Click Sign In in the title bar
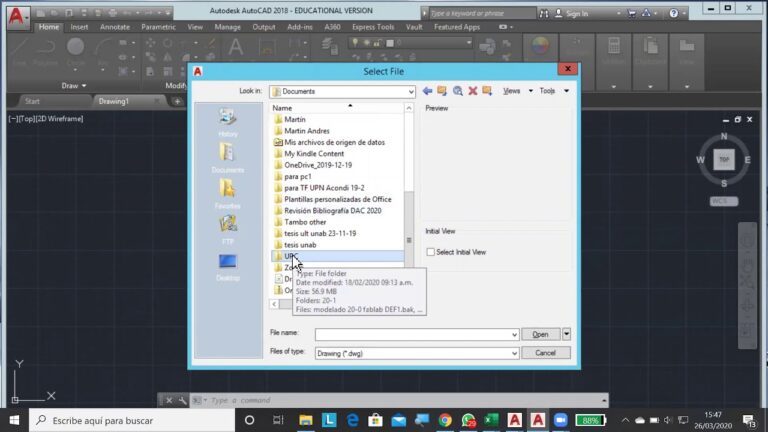Viewport: 768px width, 432px height. 576,14
